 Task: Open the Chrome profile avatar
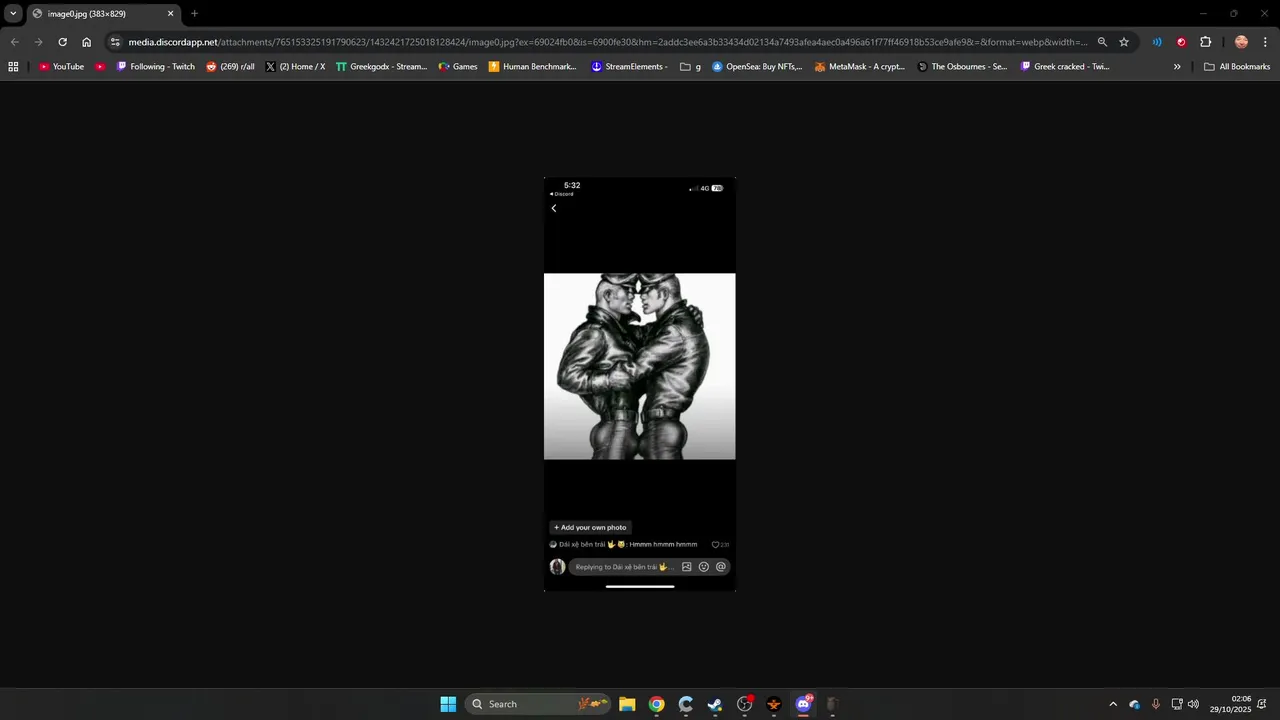coord(1241,42)
